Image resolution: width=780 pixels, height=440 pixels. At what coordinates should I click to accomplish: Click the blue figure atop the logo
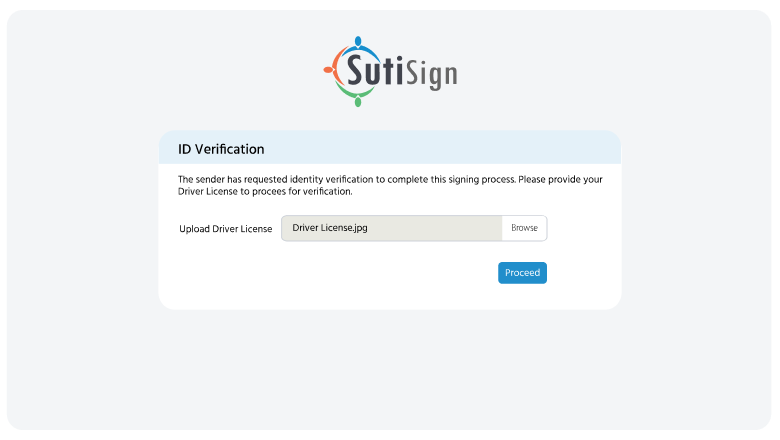pos(357,43)
